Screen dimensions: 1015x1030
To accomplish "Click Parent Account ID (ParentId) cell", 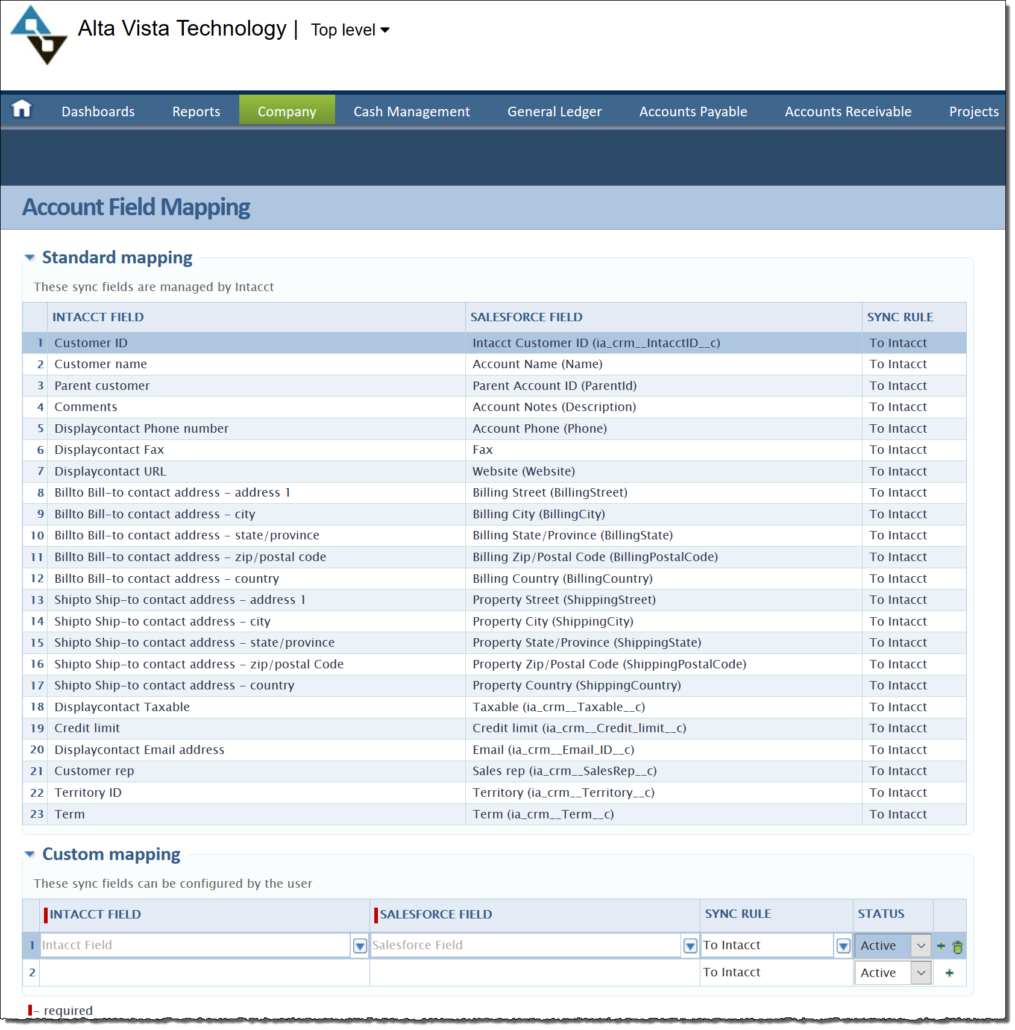I will (664, 386).
